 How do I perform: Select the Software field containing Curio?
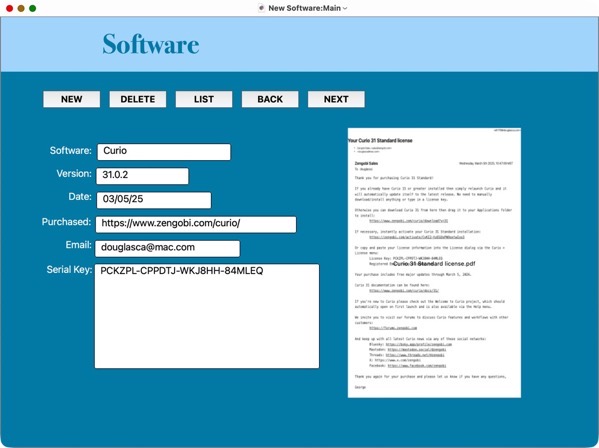164,152
